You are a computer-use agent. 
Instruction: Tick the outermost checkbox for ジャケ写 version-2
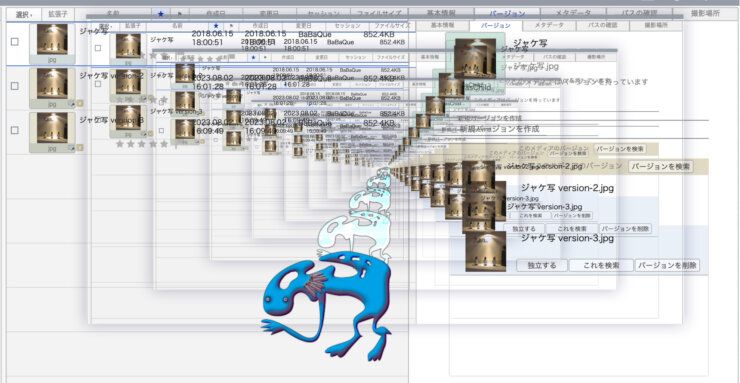pyautogui.click(x=15, y=86)
